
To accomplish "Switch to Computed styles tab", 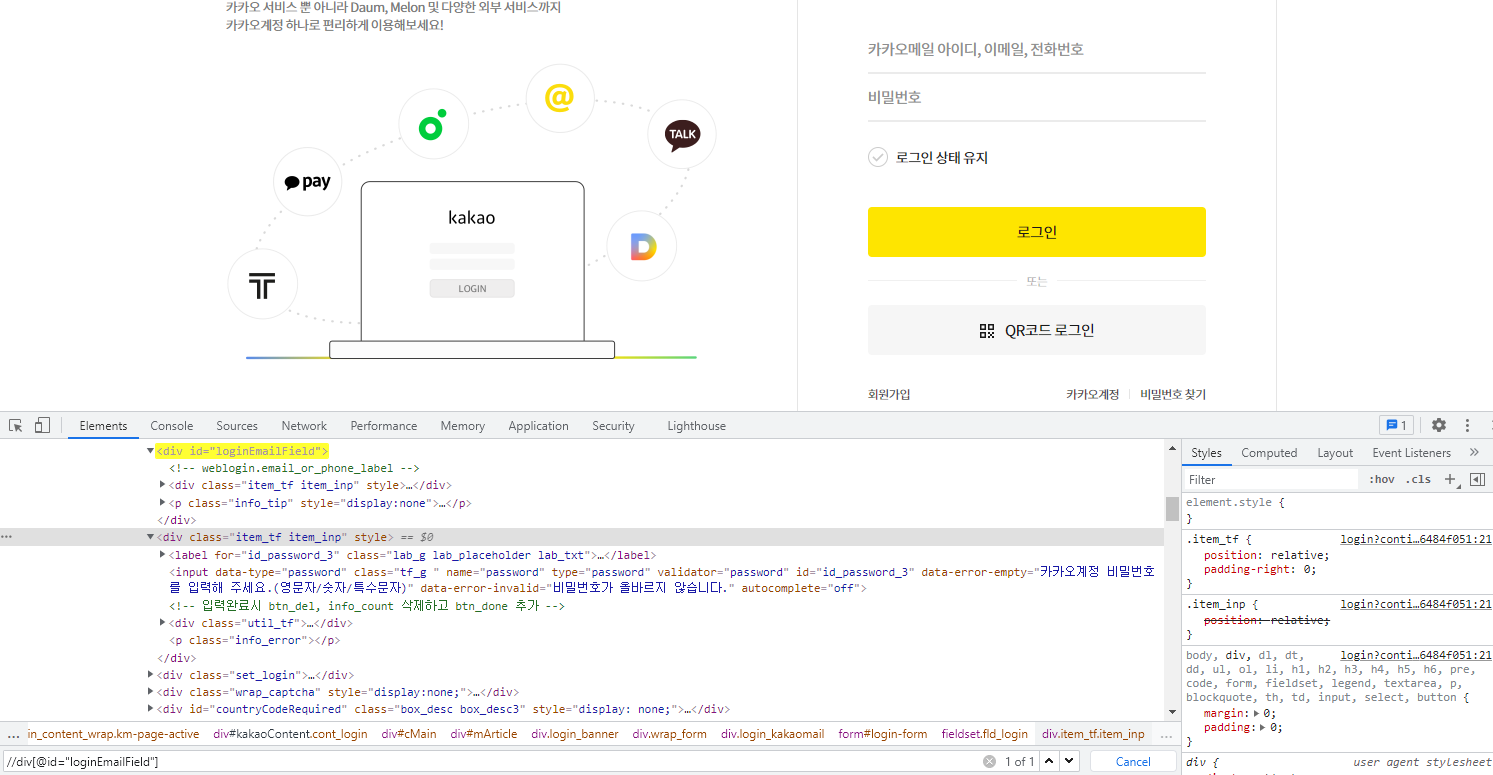I will 1269,452.
